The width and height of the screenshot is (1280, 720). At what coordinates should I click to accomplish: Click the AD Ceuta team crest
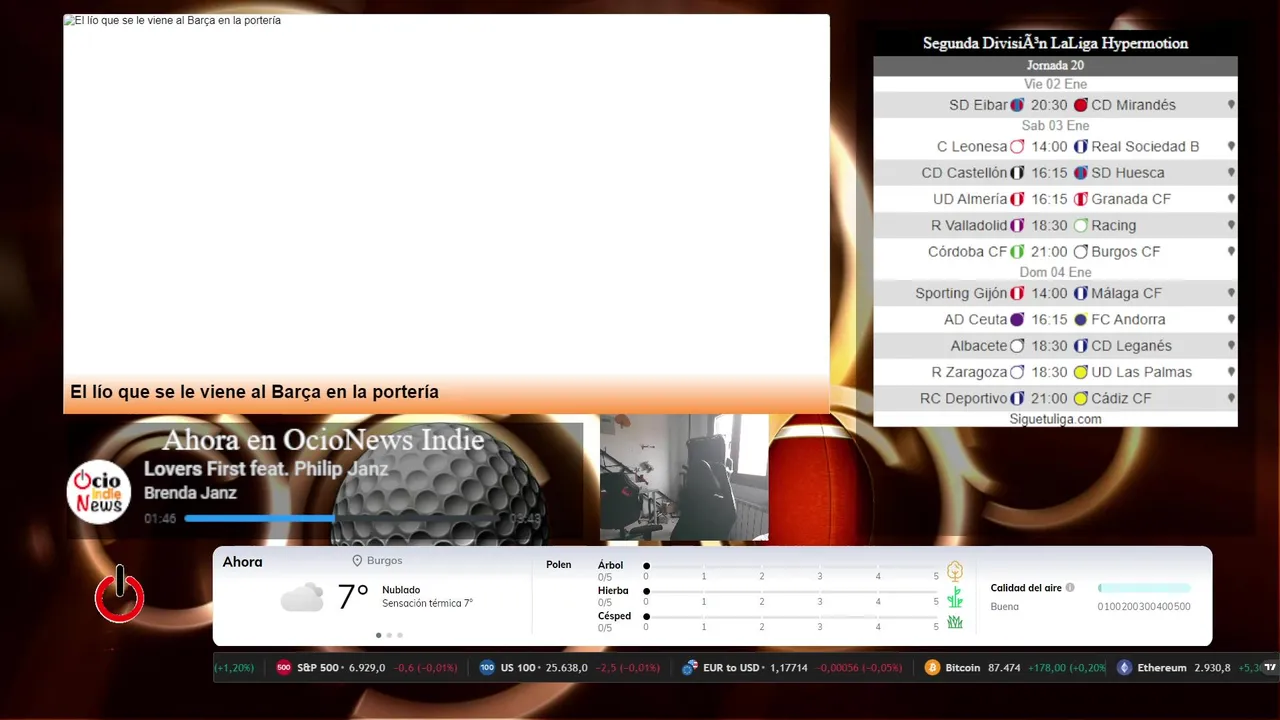tap(1017, 320)
